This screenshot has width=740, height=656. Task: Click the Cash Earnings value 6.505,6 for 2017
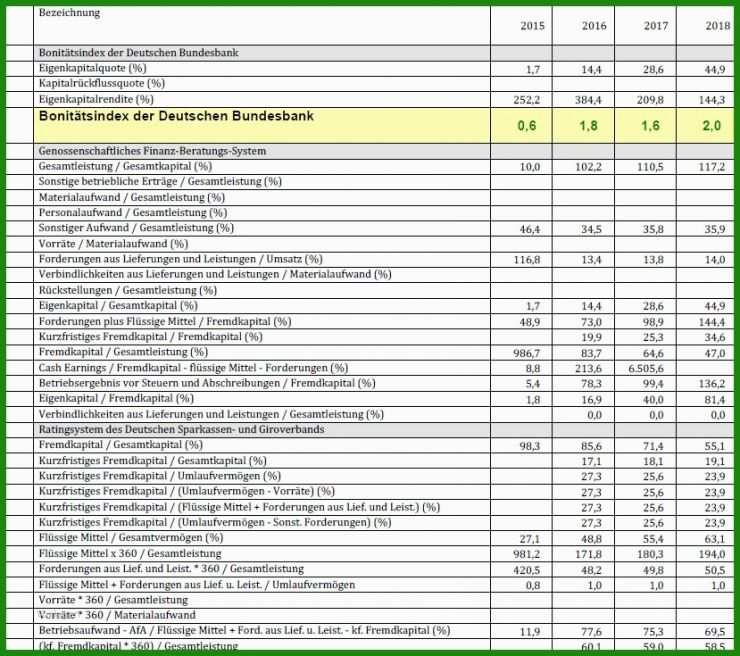(646, 369)
